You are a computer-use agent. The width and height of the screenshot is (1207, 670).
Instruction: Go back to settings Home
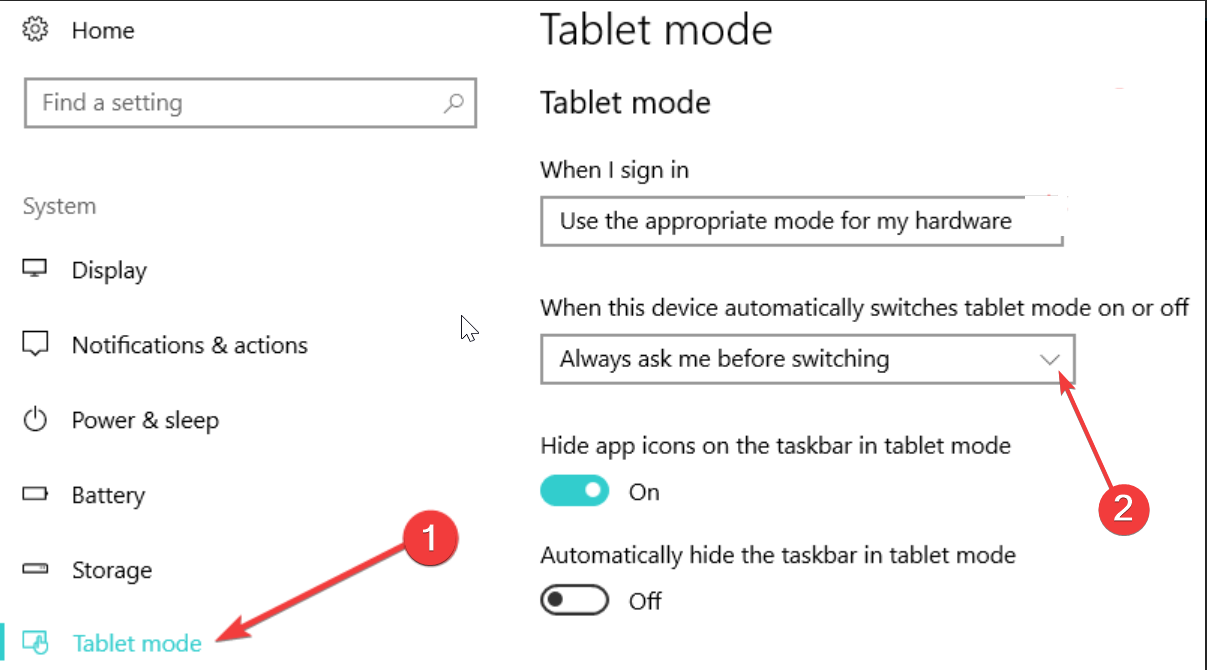coord(103,30)
